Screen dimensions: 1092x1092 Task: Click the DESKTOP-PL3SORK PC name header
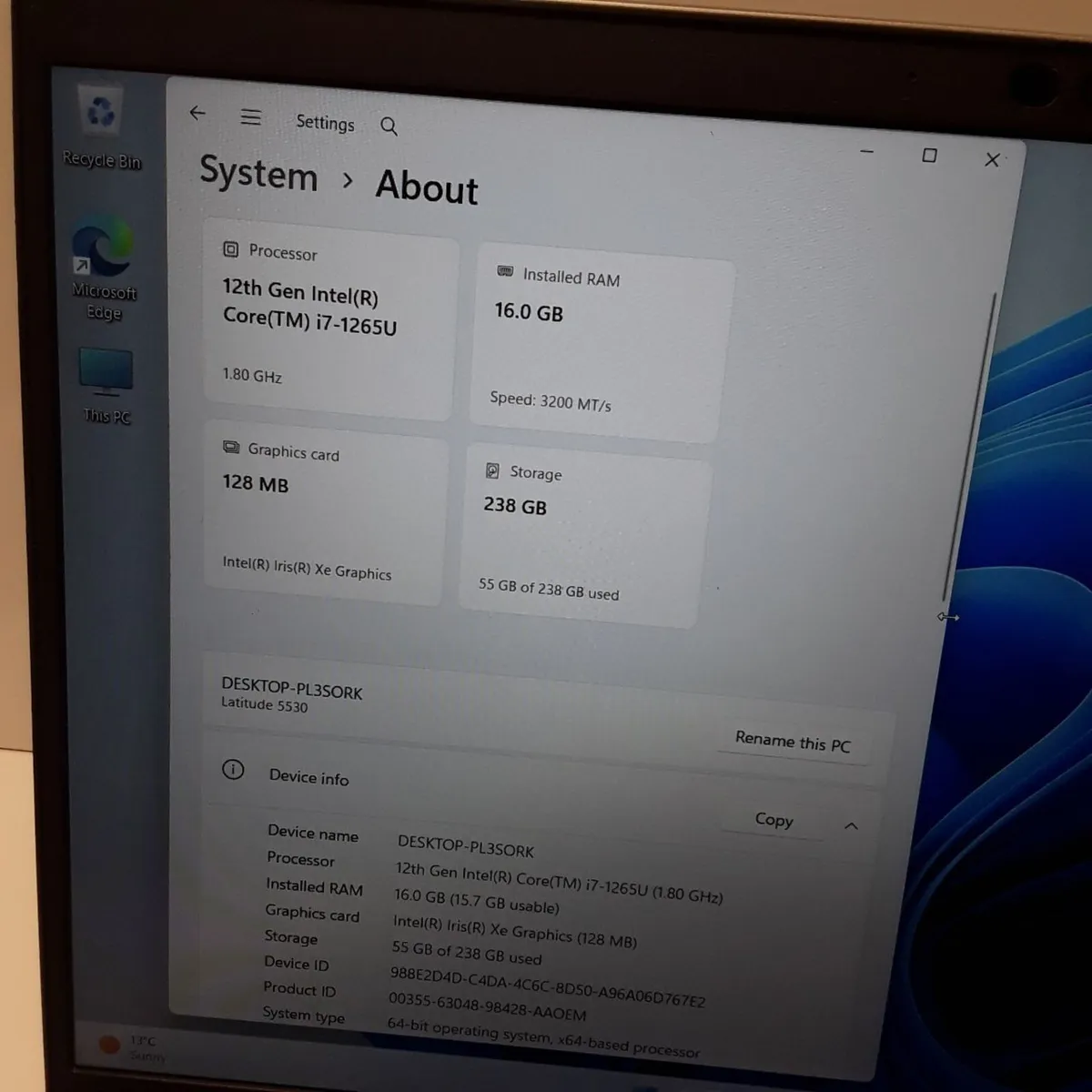291,689
